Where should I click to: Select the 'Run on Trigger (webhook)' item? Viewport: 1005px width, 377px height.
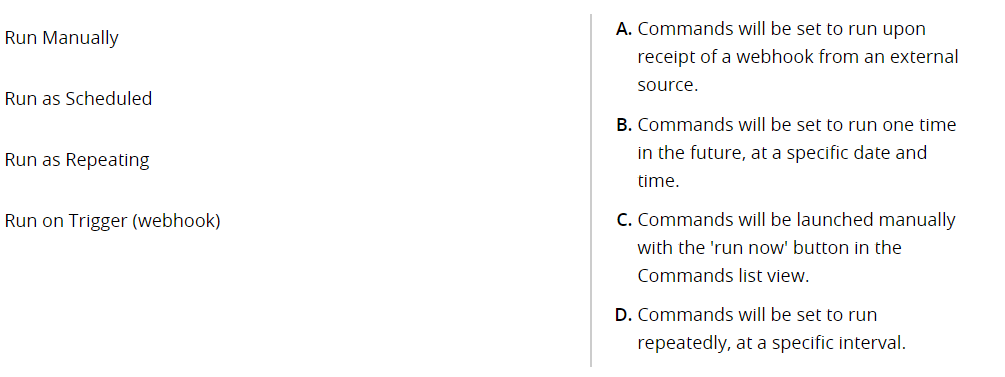click(112, 221)
